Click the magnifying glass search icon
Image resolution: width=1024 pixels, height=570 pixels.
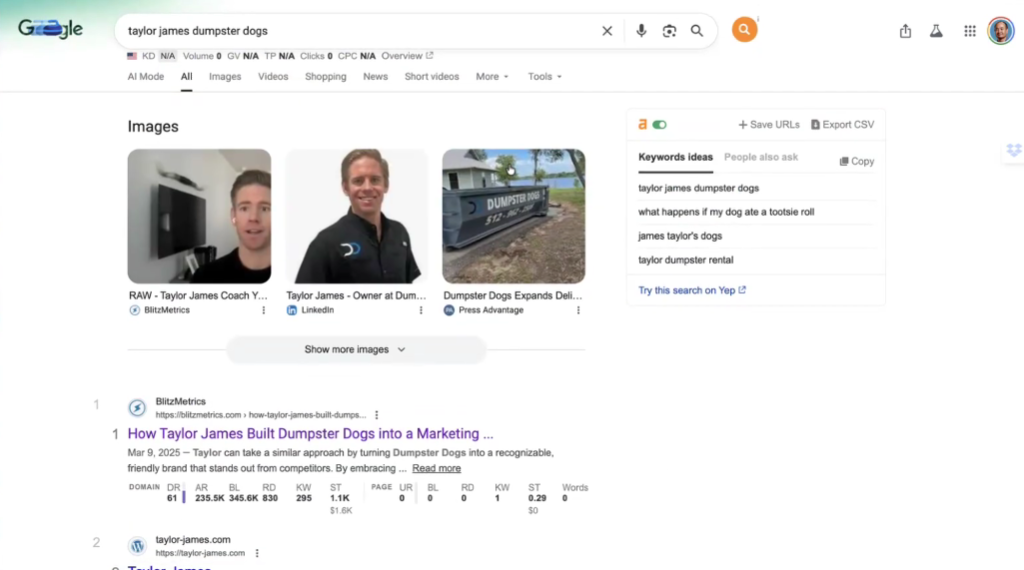(697, 31)
